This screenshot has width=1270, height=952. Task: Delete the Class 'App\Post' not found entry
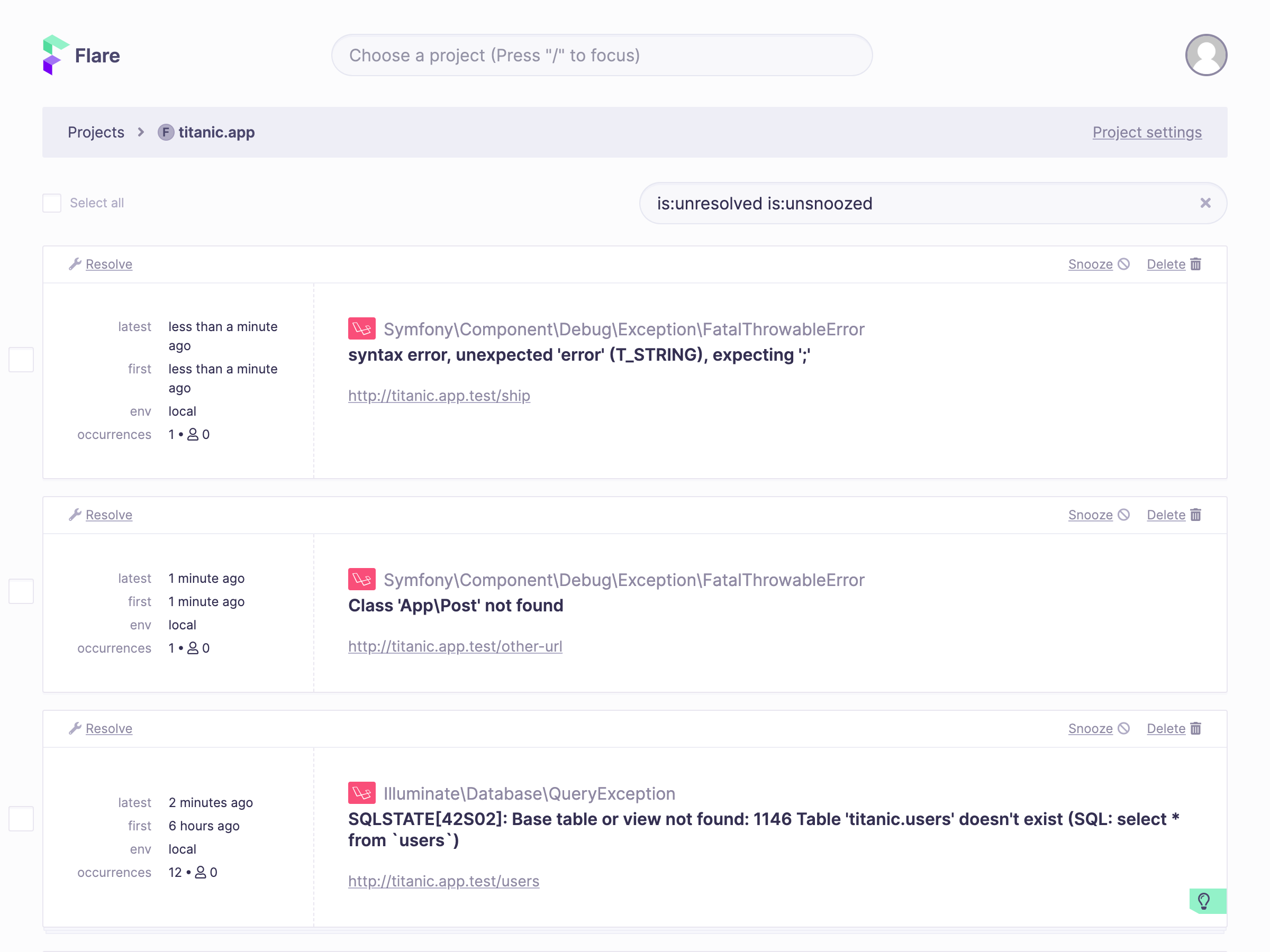coord(1166,515)
